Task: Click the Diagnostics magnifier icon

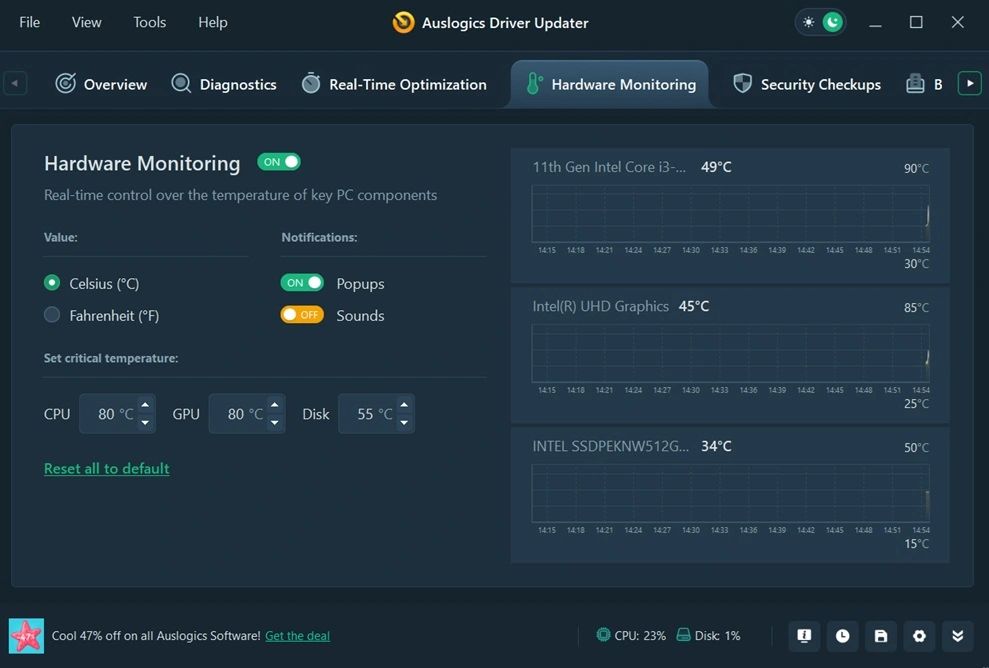Action: (181, 83)
